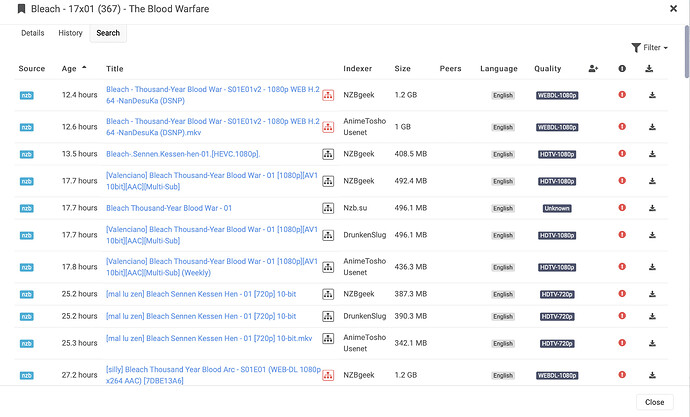Sort results by Age column
Image resolution: width=690 pixels, height=417 pixels.
(x=69, y=69)
